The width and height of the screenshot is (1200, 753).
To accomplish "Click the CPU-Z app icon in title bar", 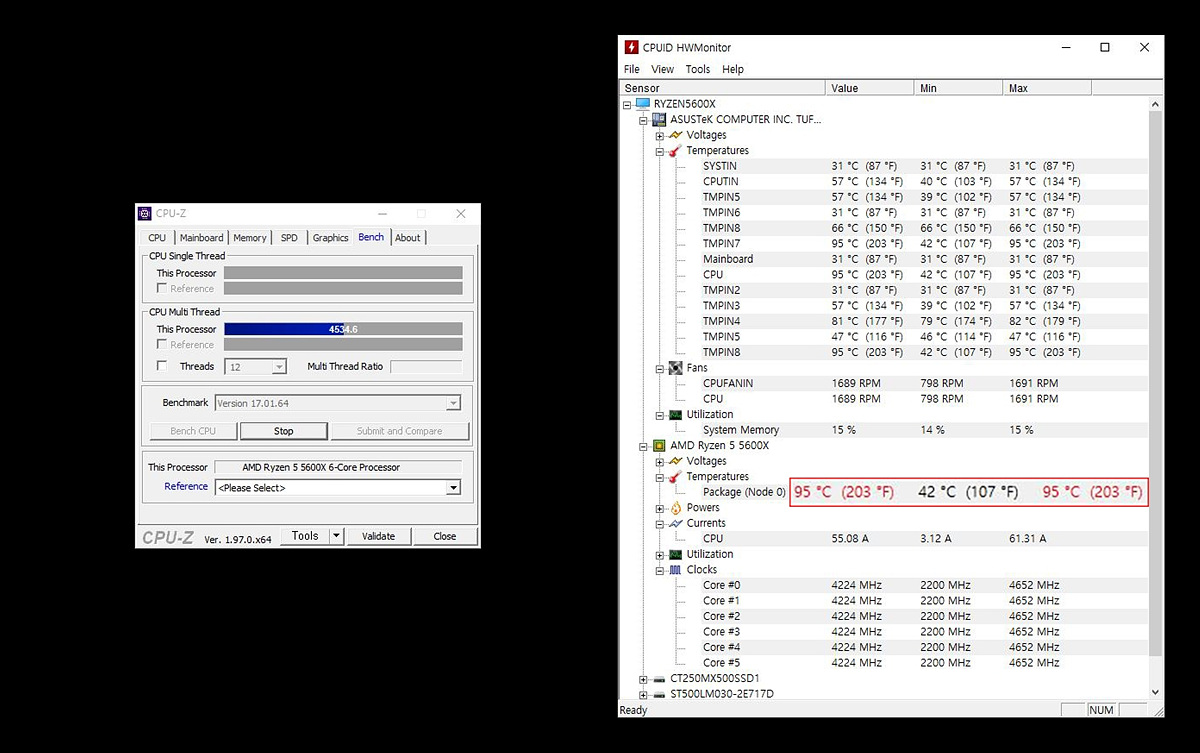I will point(145,213).
